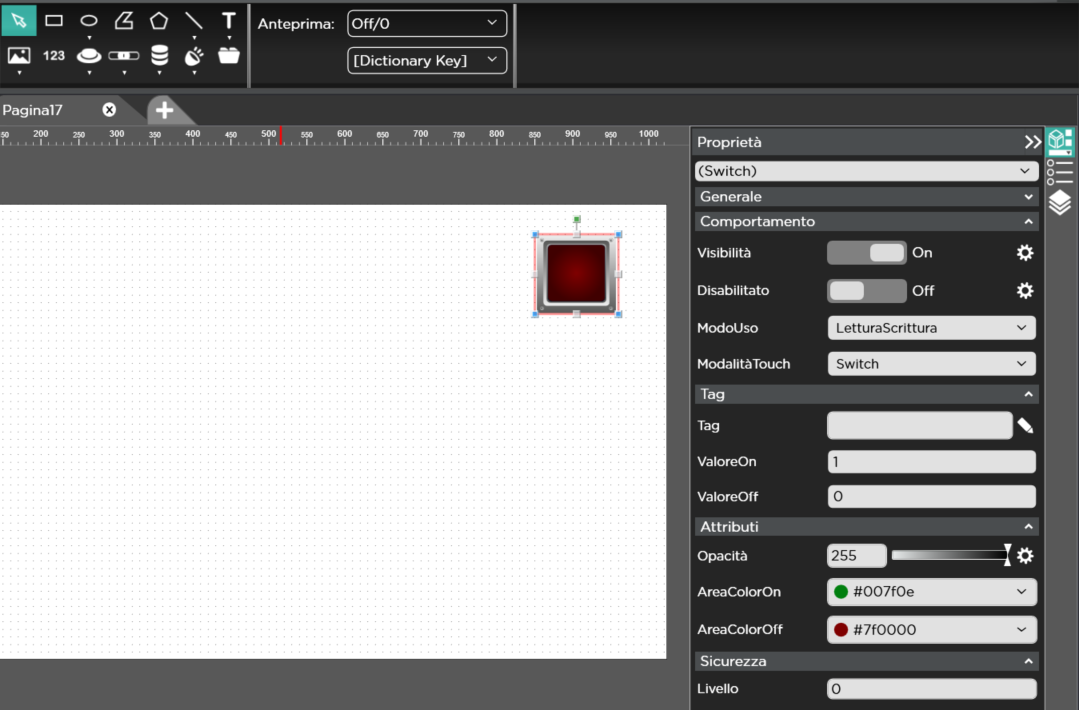Select the ellipse shape tool
Screen dimensions: 1079x710
click(x=89, y=20)
